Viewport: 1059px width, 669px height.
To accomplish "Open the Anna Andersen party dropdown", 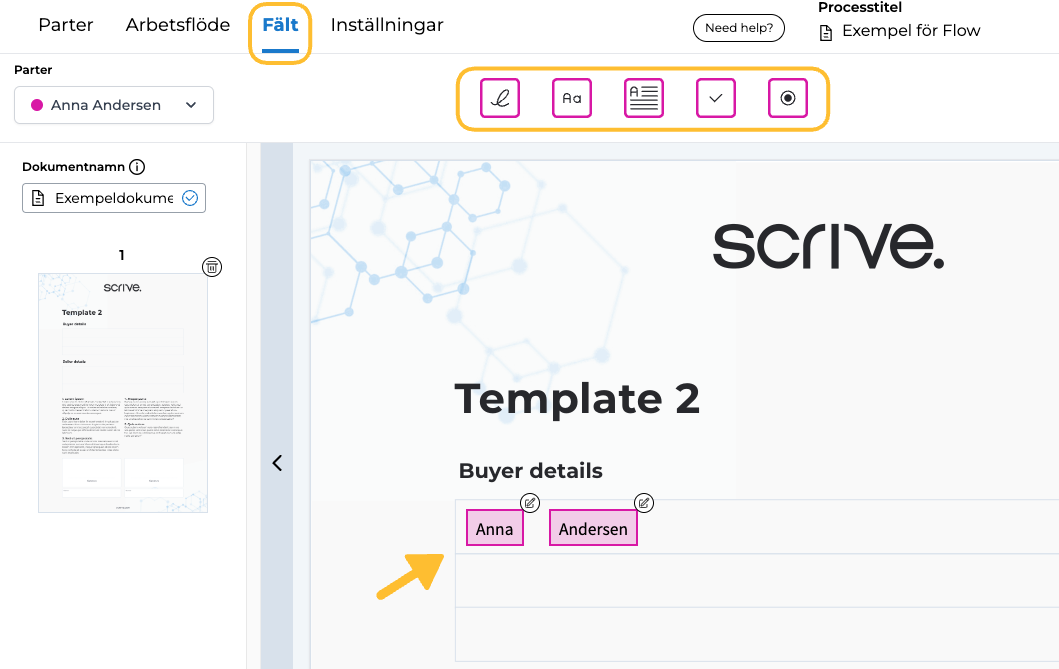I will (114, 105).
